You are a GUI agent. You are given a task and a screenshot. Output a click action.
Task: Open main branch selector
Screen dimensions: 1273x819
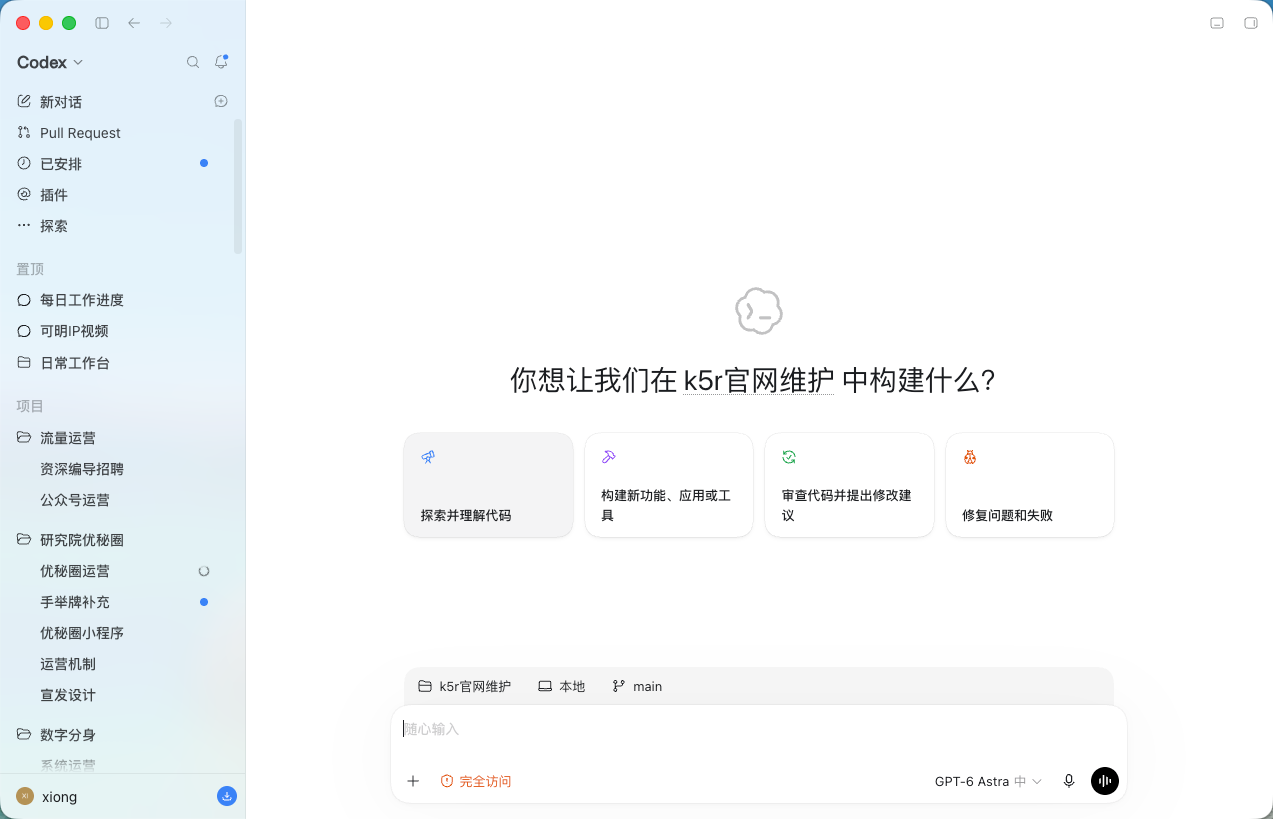[637, 686]
